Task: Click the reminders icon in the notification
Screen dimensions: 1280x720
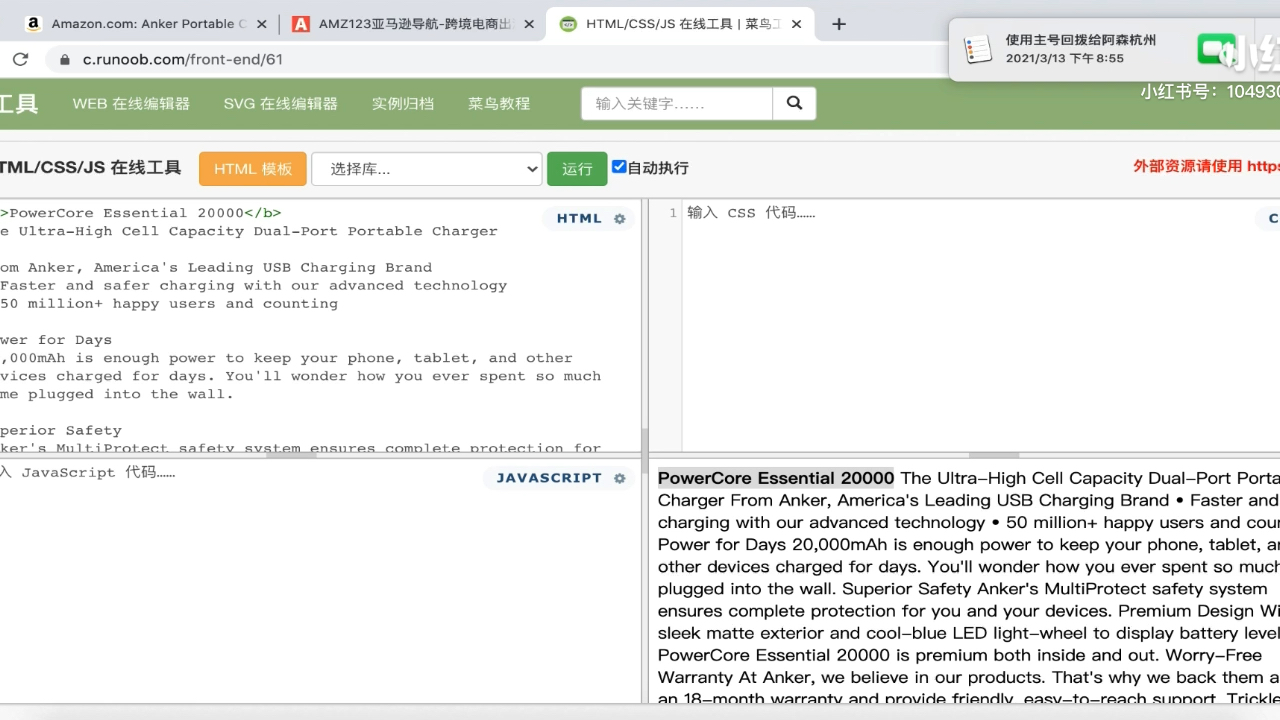Action: [x=977, y=49]
